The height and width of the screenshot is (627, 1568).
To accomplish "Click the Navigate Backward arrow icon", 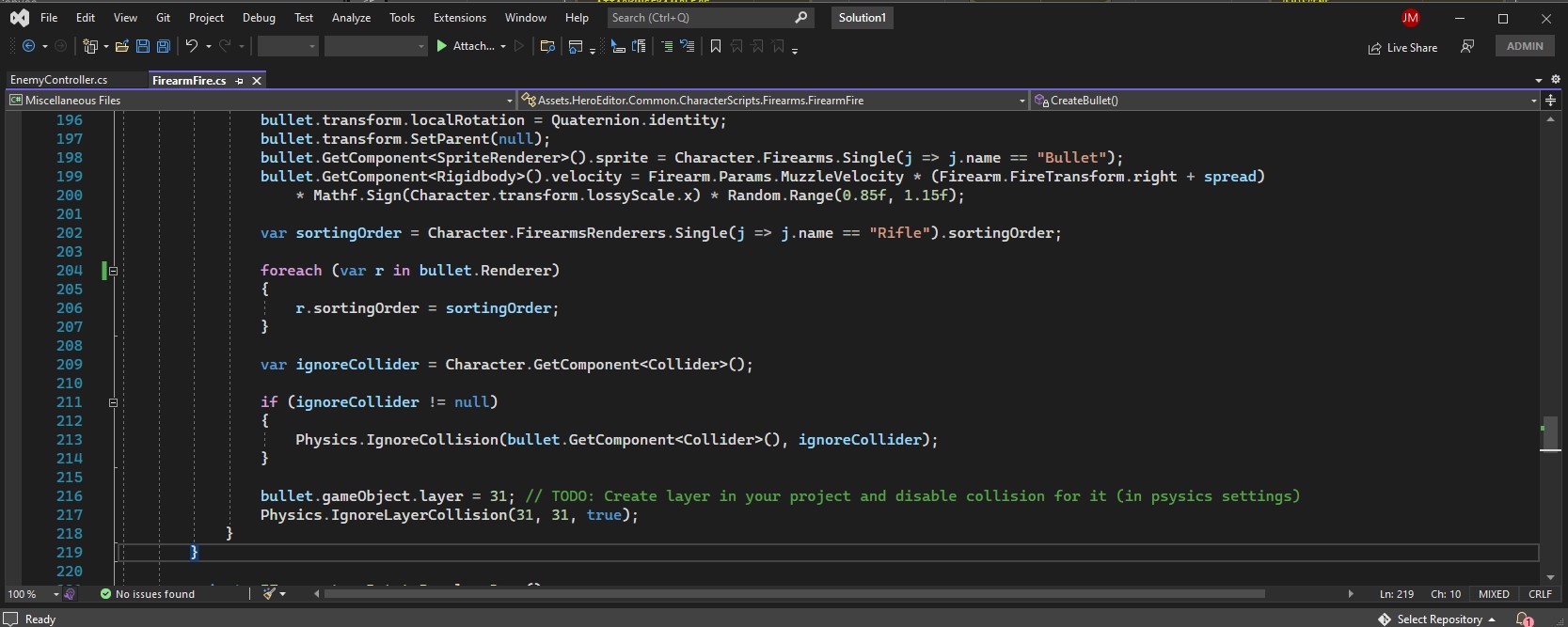I will click(28, 46).
